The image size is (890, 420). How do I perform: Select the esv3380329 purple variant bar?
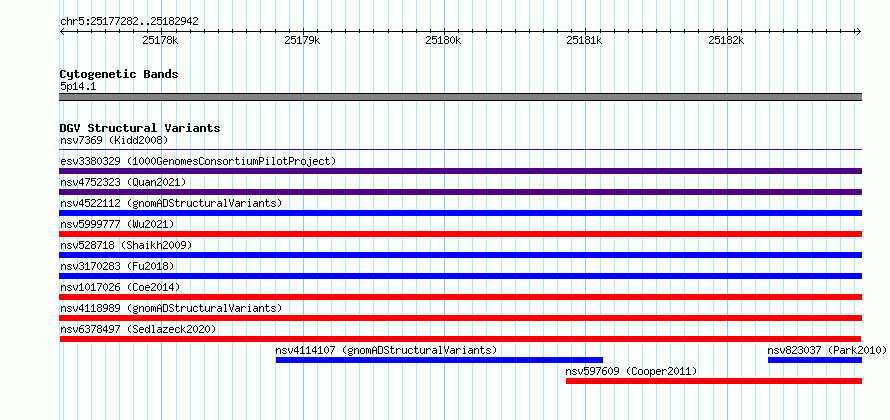pos(461,171)
